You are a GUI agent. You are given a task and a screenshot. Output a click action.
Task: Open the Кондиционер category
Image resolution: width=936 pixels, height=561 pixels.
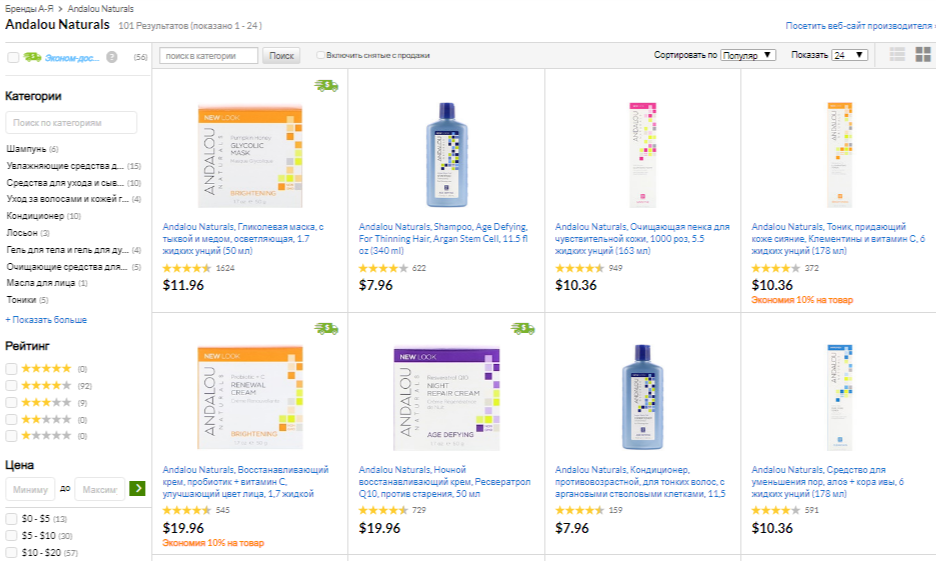click(35, 216)
